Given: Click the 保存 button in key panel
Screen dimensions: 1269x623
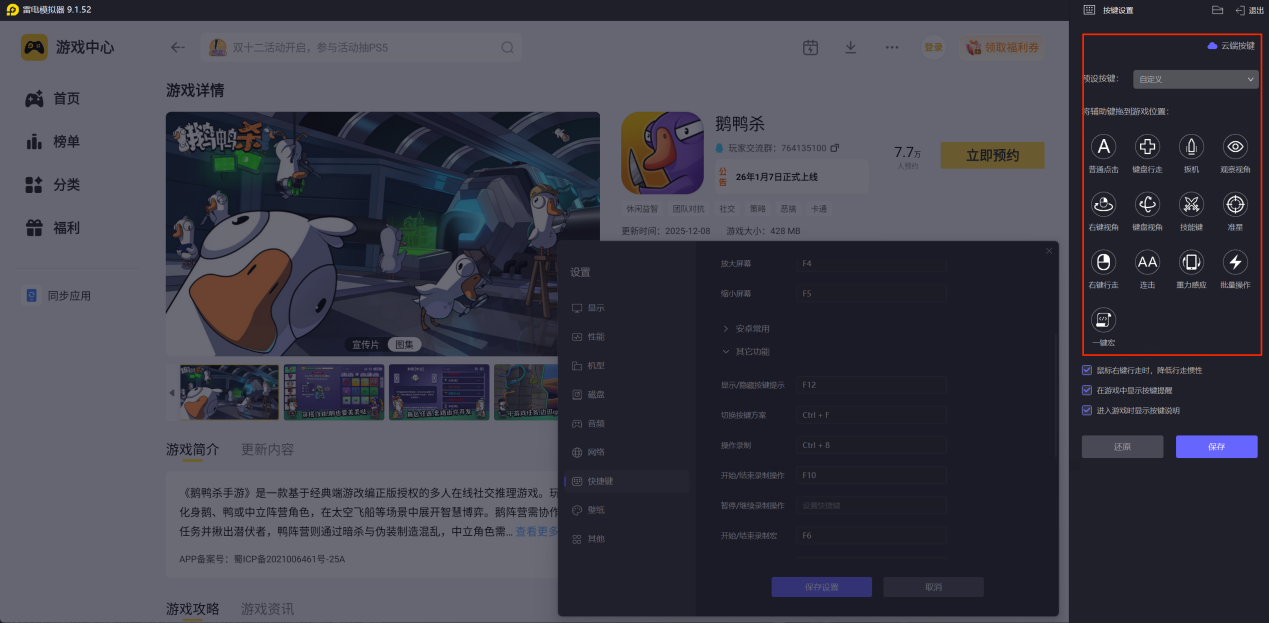Looking at the screenshot, I should [x=1216, y=447].
